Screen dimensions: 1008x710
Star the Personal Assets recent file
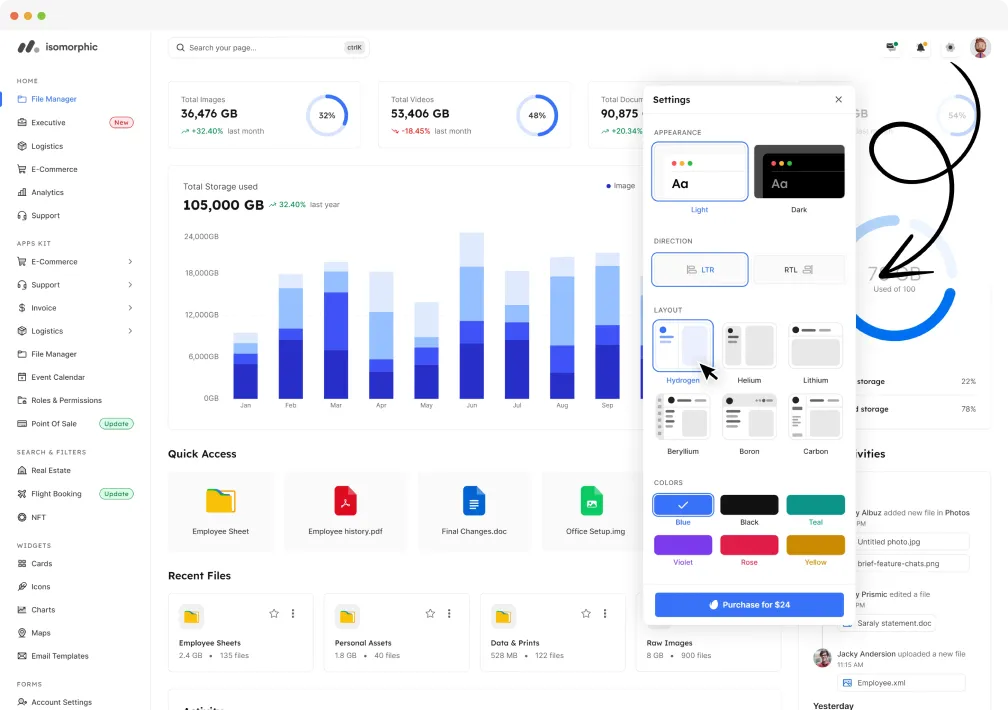(430, 614)
